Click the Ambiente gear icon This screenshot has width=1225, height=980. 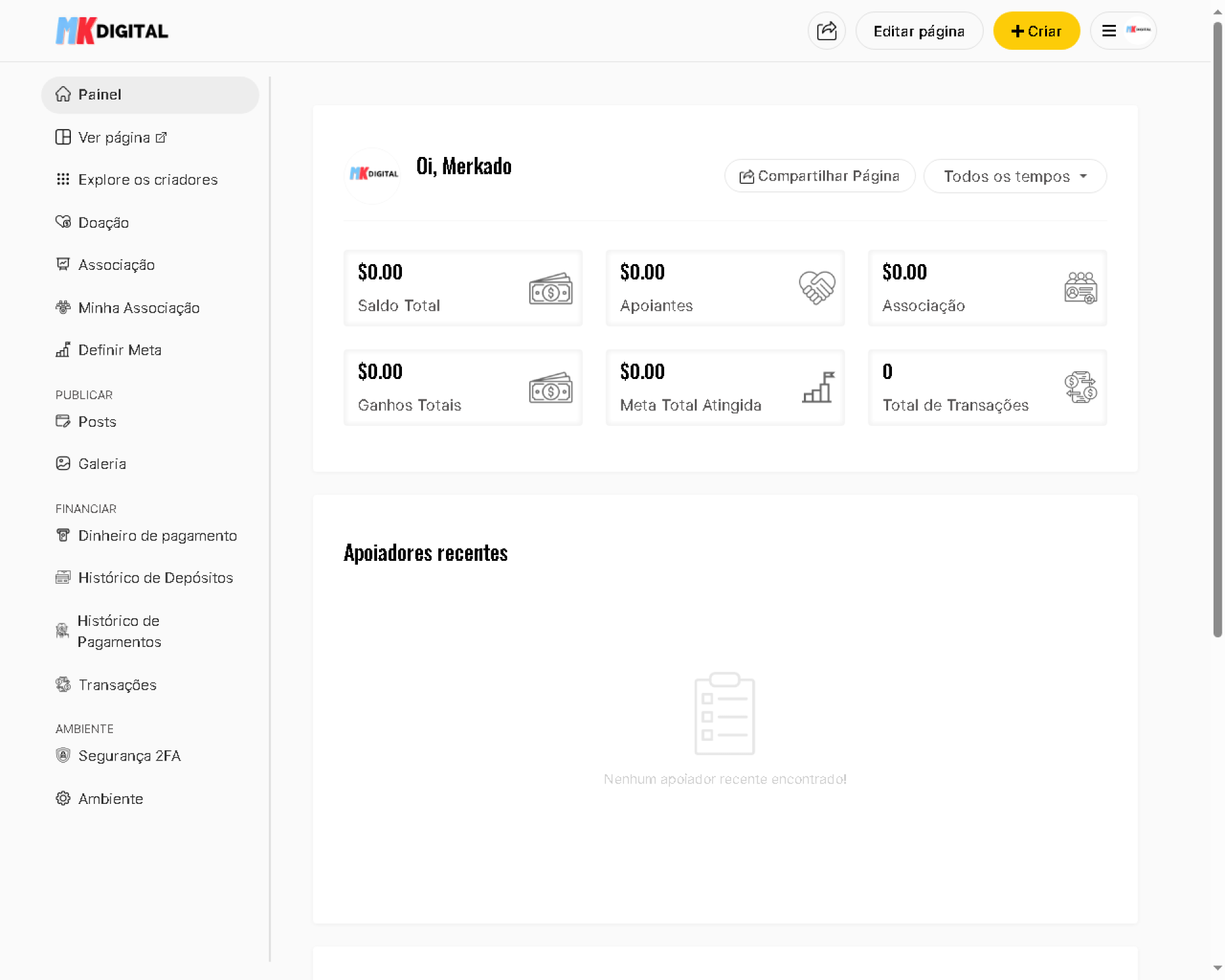63,798
